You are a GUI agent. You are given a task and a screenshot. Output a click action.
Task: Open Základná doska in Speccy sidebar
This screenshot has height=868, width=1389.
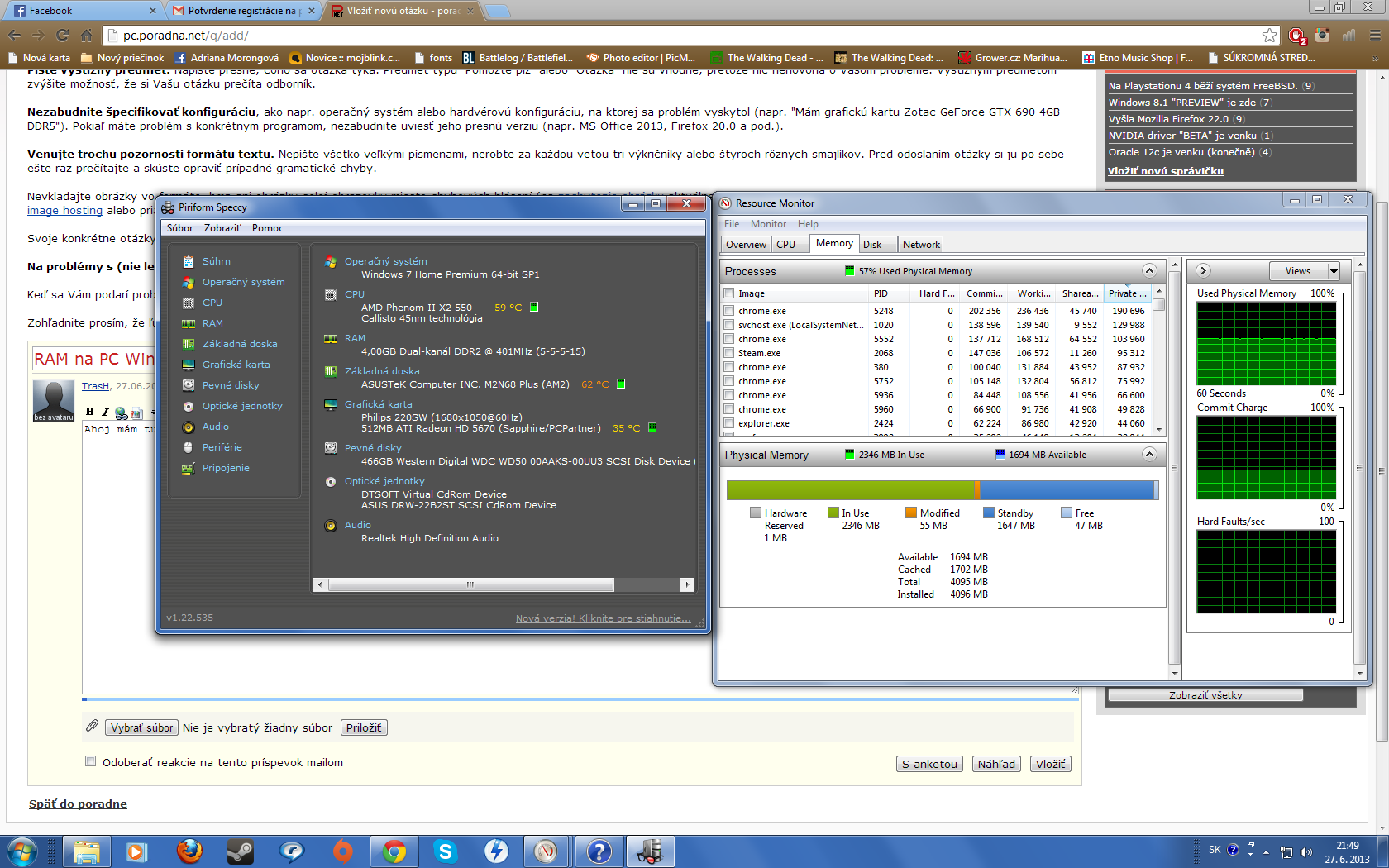click(240, 344)
